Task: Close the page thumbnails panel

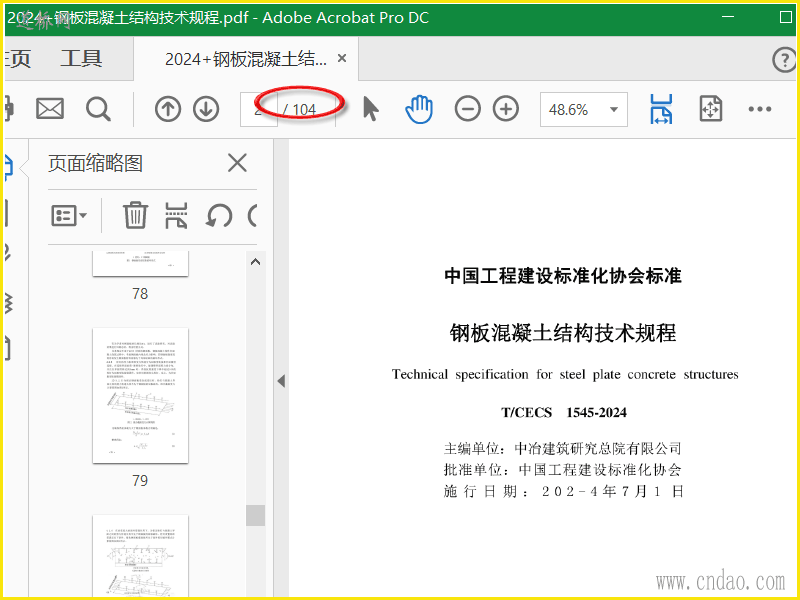Action: 237,163
